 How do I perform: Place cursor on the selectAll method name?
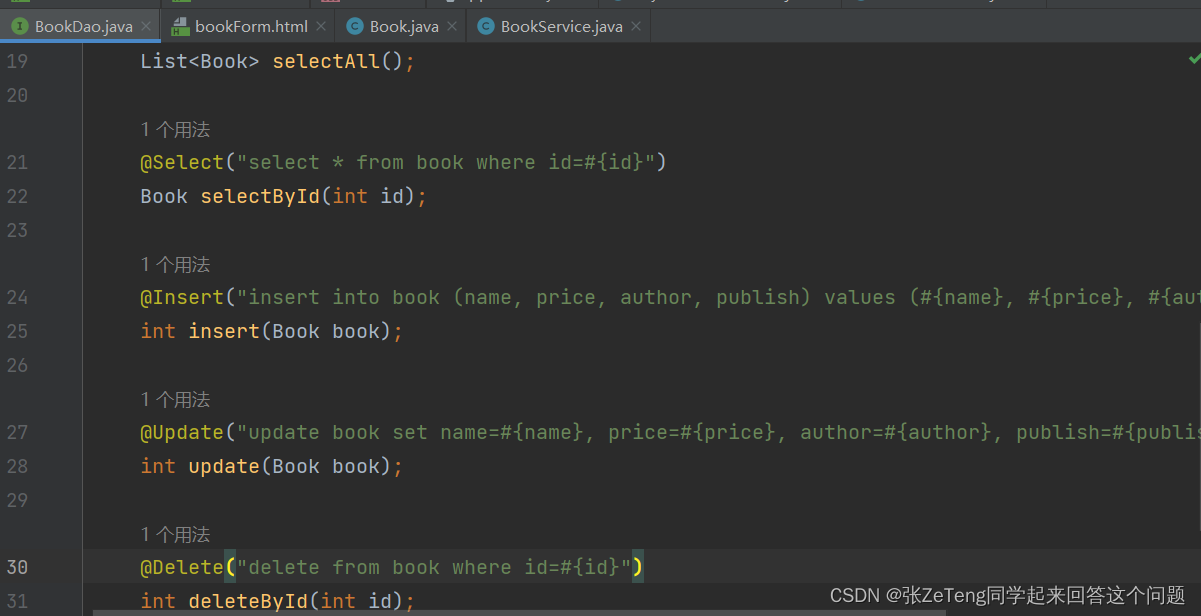pos(326,62)
